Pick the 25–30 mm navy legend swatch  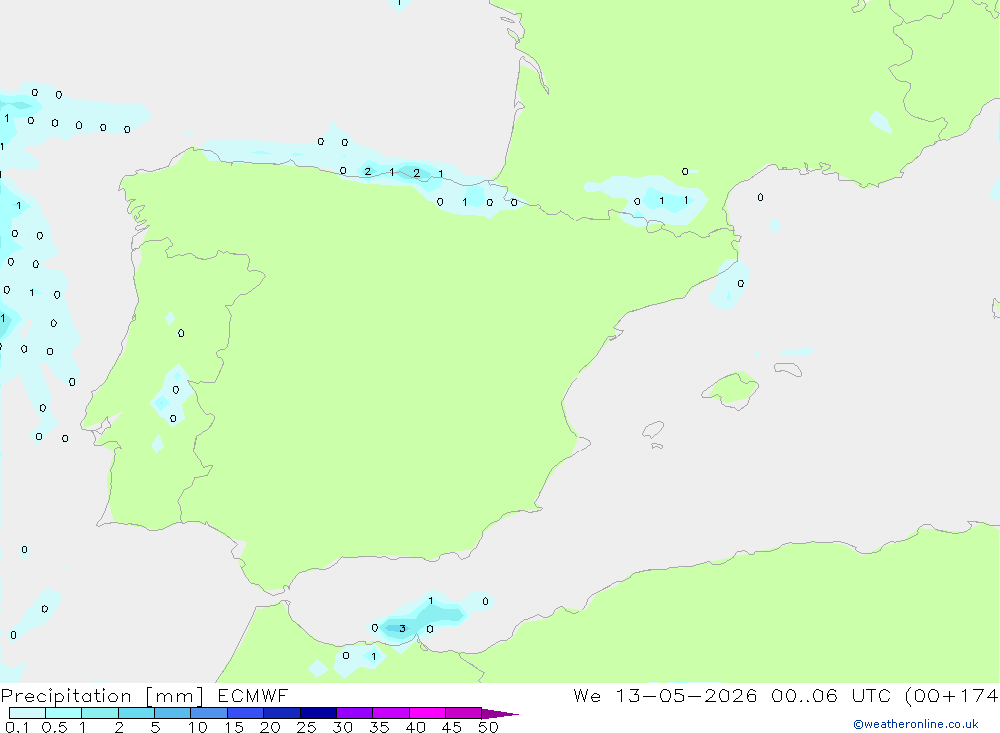pyautogui.click(x=318, y=713)
